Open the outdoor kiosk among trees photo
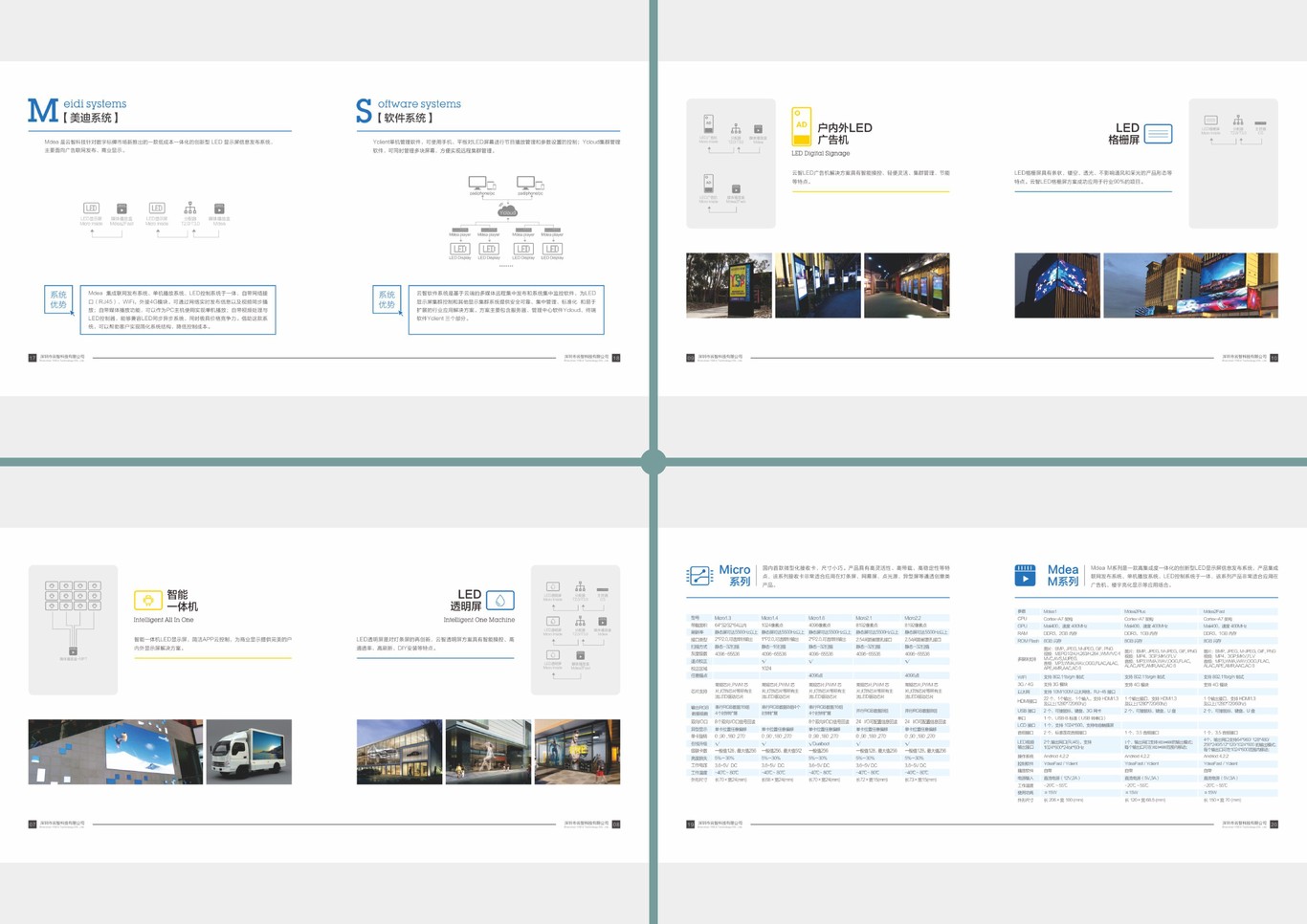 click(x=729, y=285)
